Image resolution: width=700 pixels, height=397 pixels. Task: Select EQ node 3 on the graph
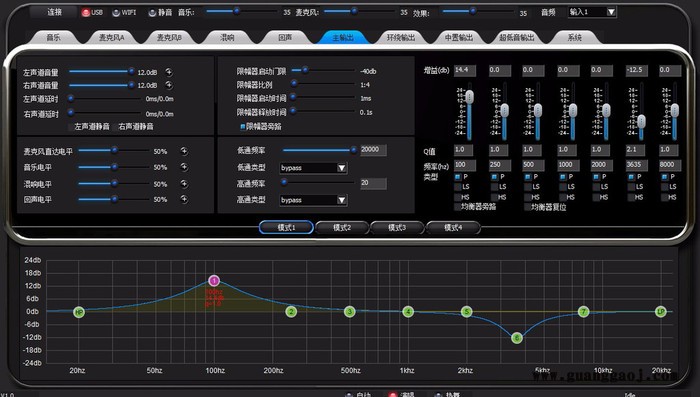(x=350, y=312)
